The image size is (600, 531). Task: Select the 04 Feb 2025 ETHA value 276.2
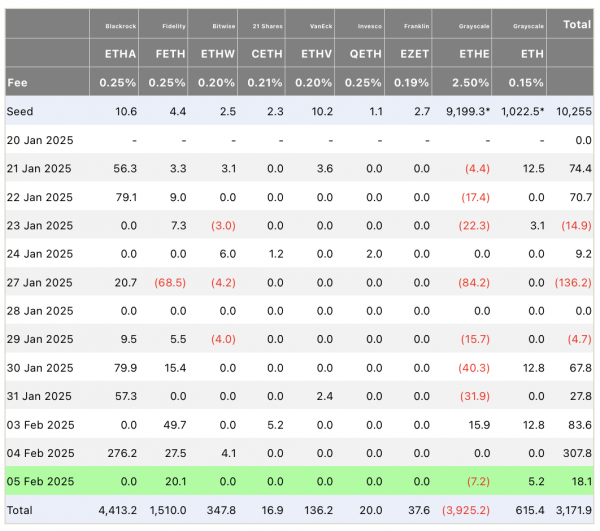point(122,453)
